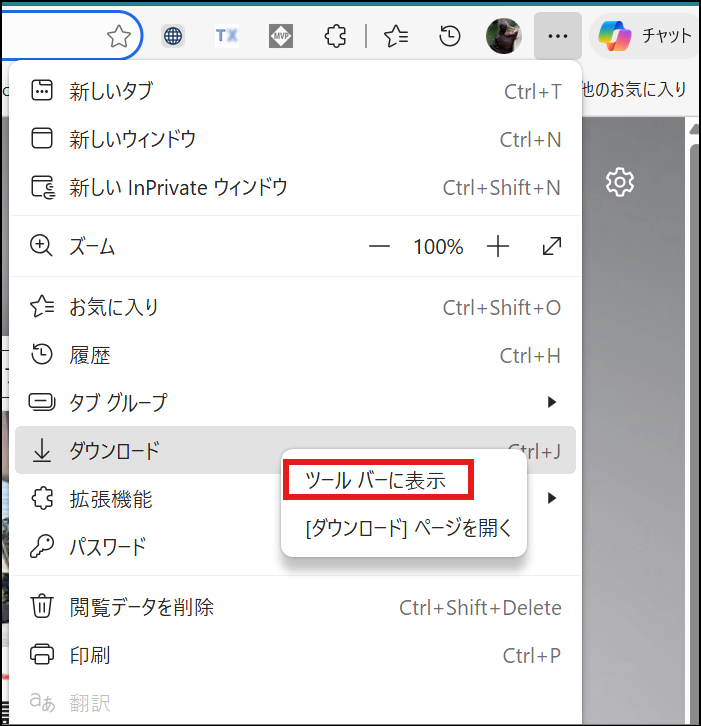Click the profile avatar picture
701x726 pixels.
pos(504,36)
